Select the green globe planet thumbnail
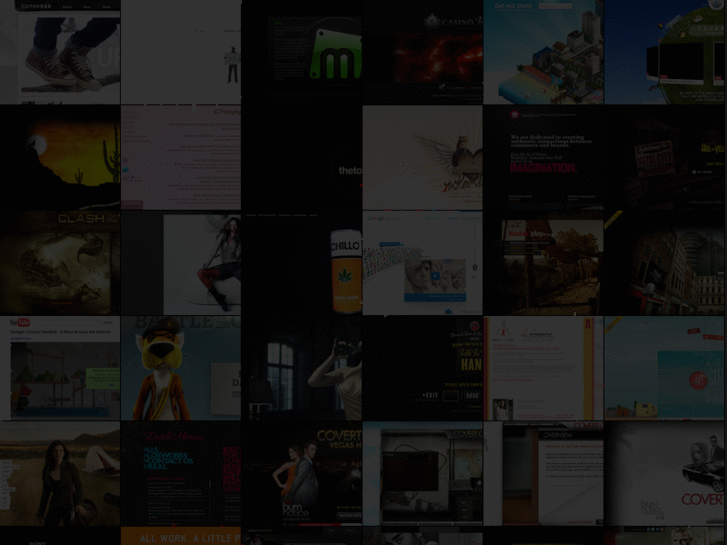 pos(664,52)
